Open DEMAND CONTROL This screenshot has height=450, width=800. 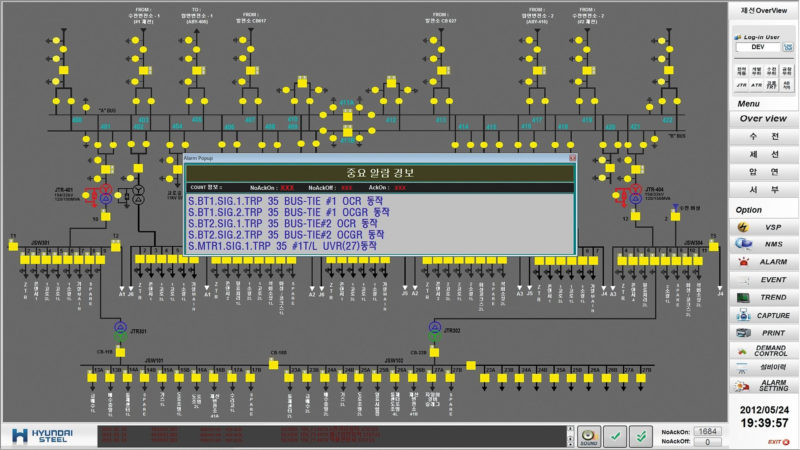764,351
